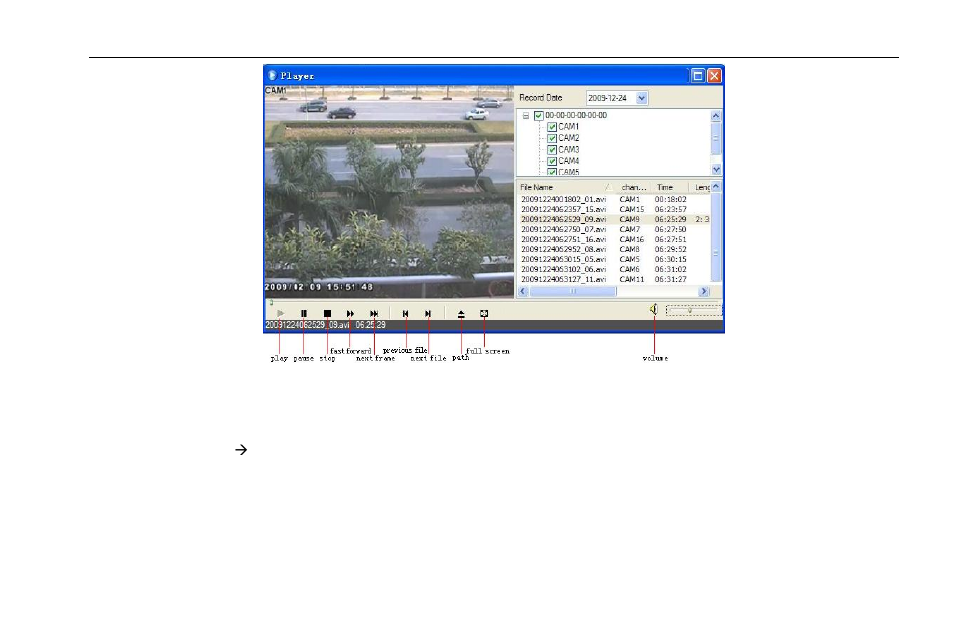Image resolution: width=954 pixels, height=636 pixels.
Task: Select file 20091224001802_01.avi
Action: coord(563,200)
